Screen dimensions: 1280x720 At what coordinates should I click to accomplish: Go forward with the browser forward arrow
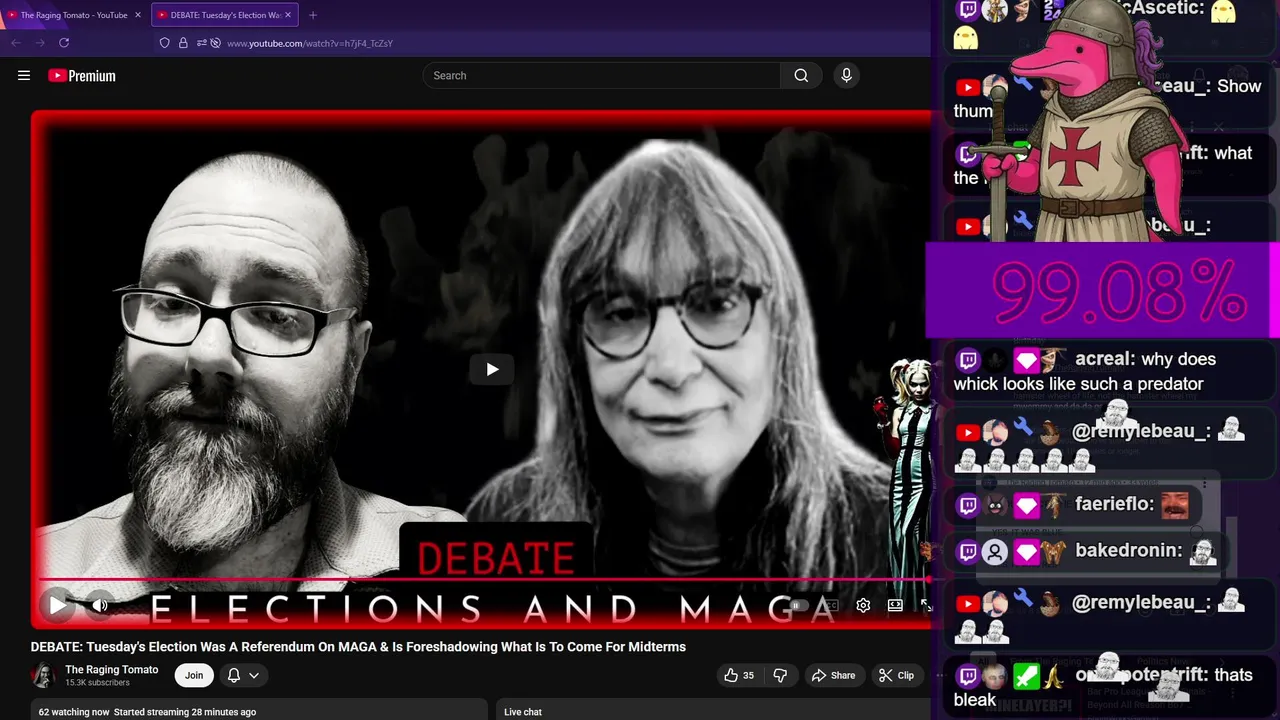(40, 43)
